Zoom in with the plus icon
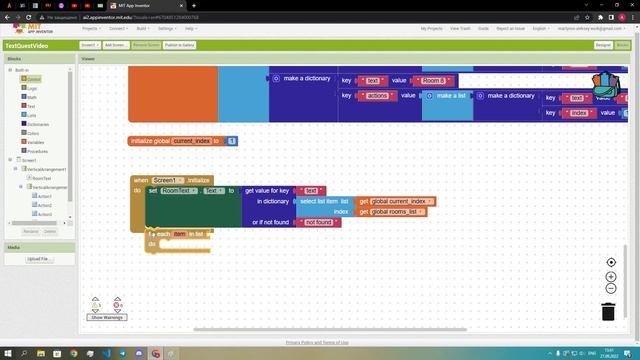This screenshot has width=640, height=360. coord(611,277)
